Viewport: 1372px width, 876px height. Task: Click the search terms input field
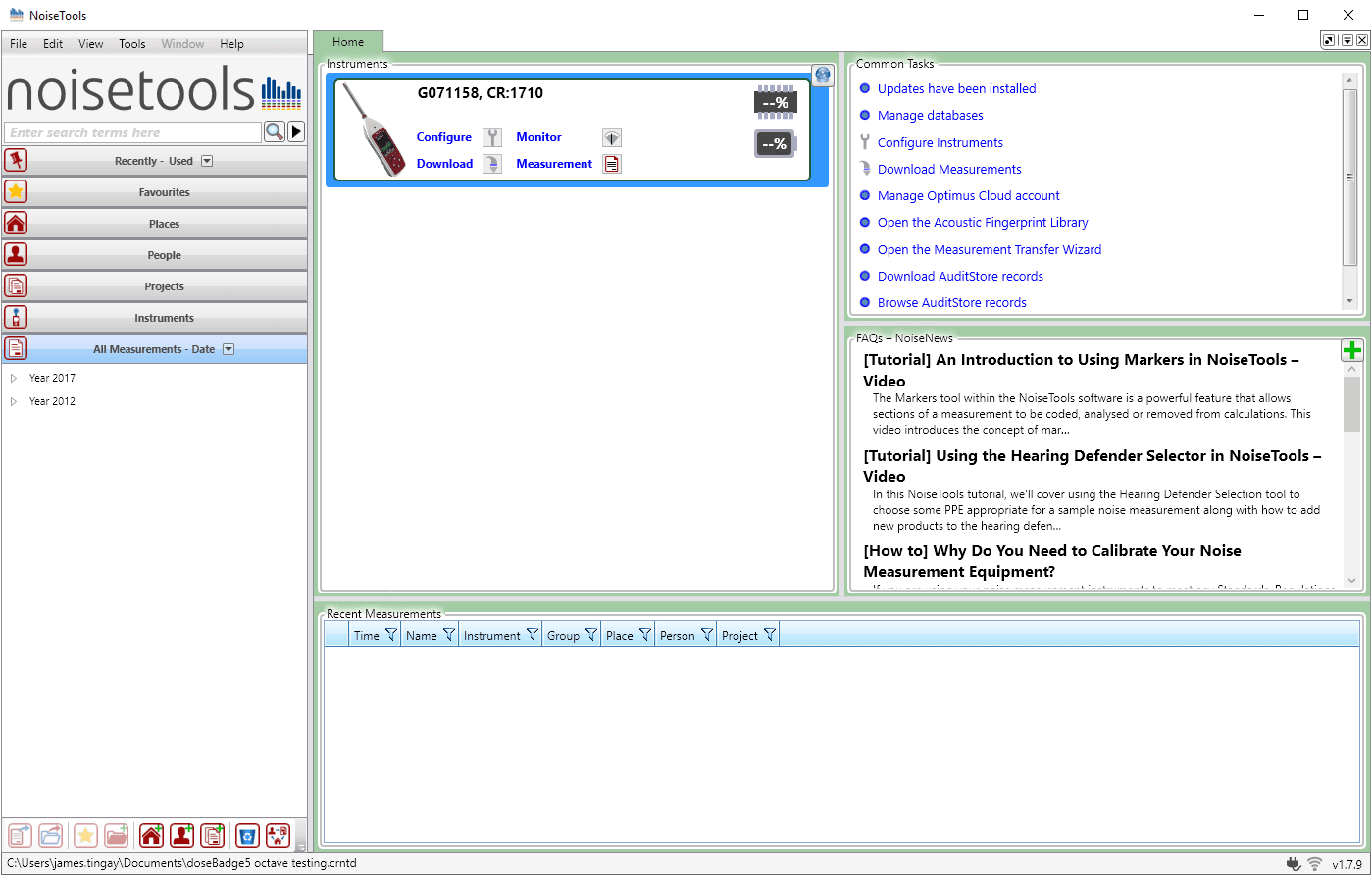(x=132, y=132)
